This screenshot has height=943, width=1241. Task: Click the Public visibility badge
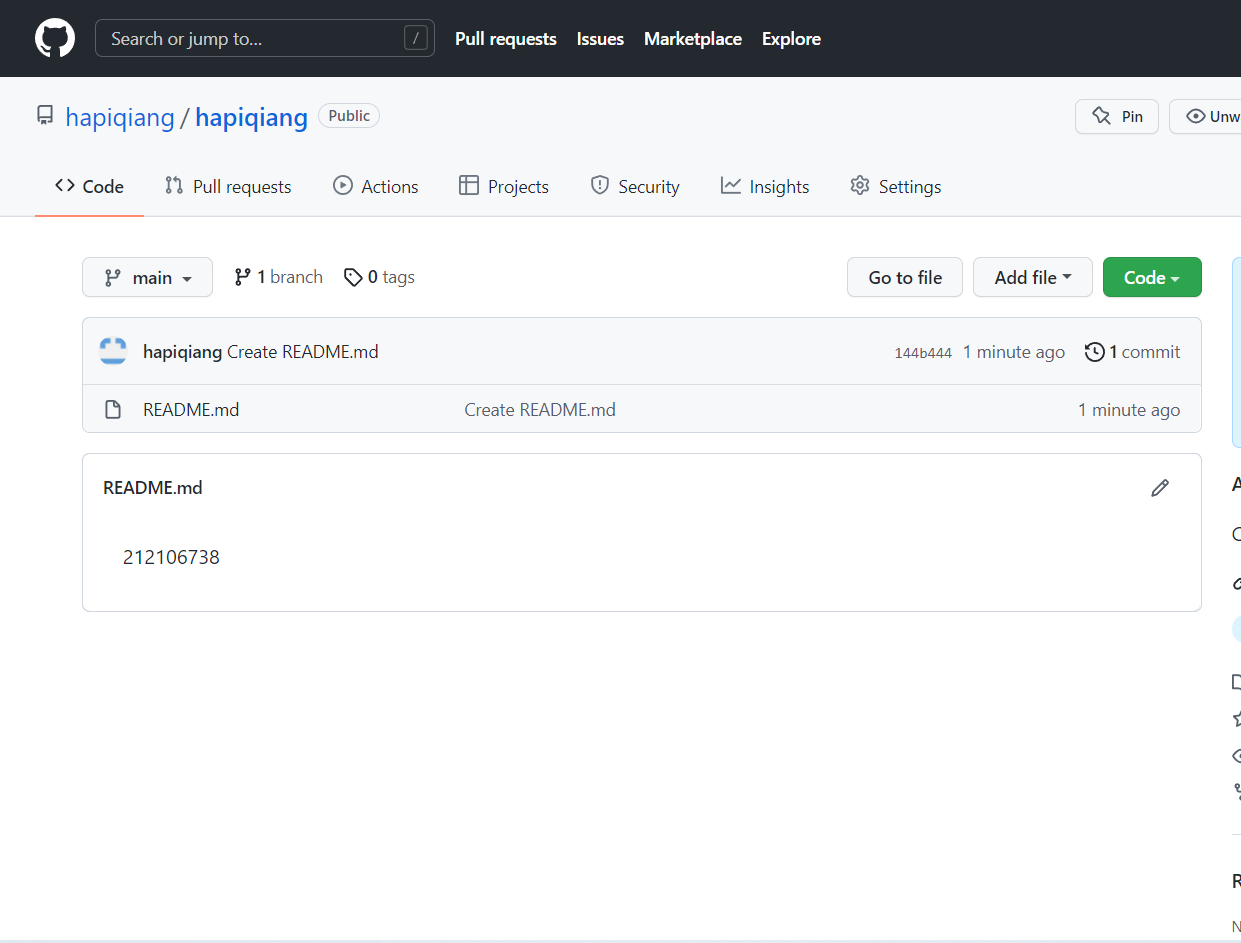coord(349,116)
